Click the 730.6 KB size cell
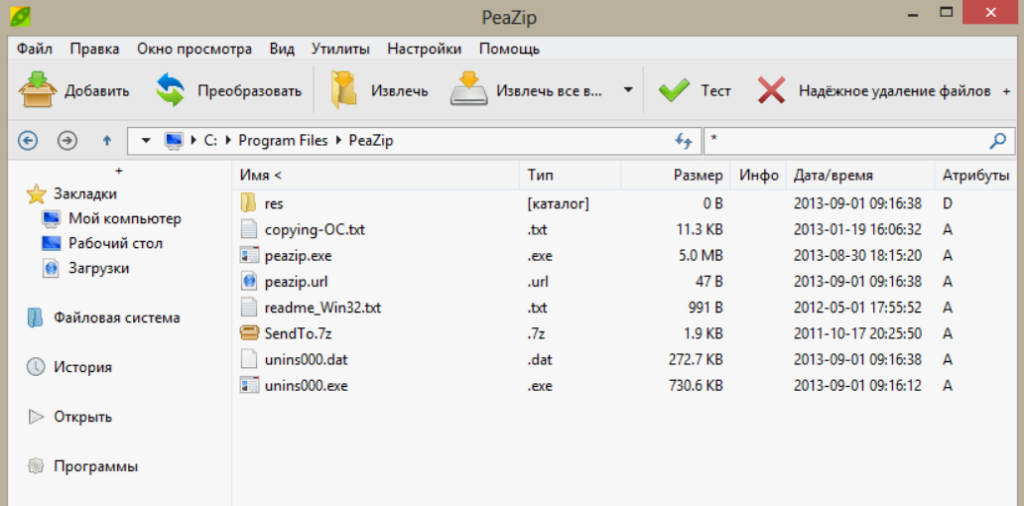The height and width of the screenshot is (506, 1024). click(x=696, y=386)
